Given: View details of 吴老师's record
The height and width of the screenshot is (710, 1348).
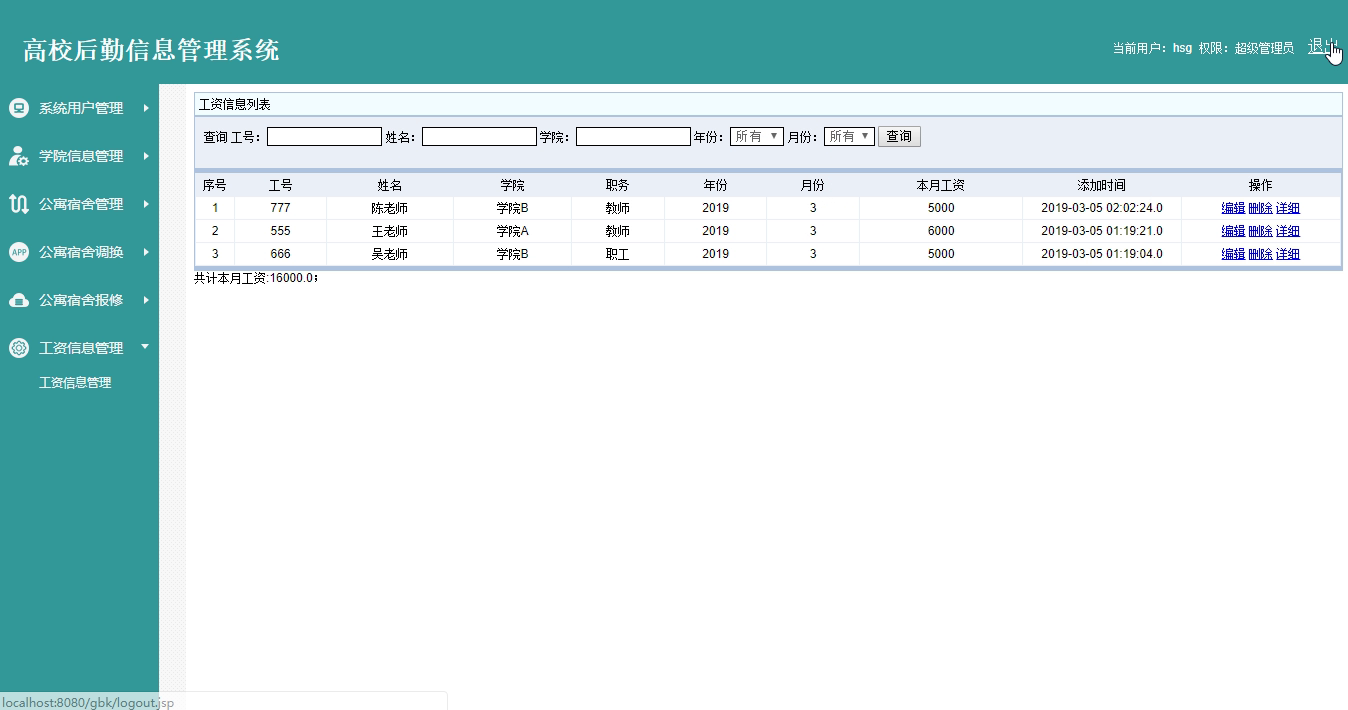Looking at the screenshot, I should [x=1288, y=254].
